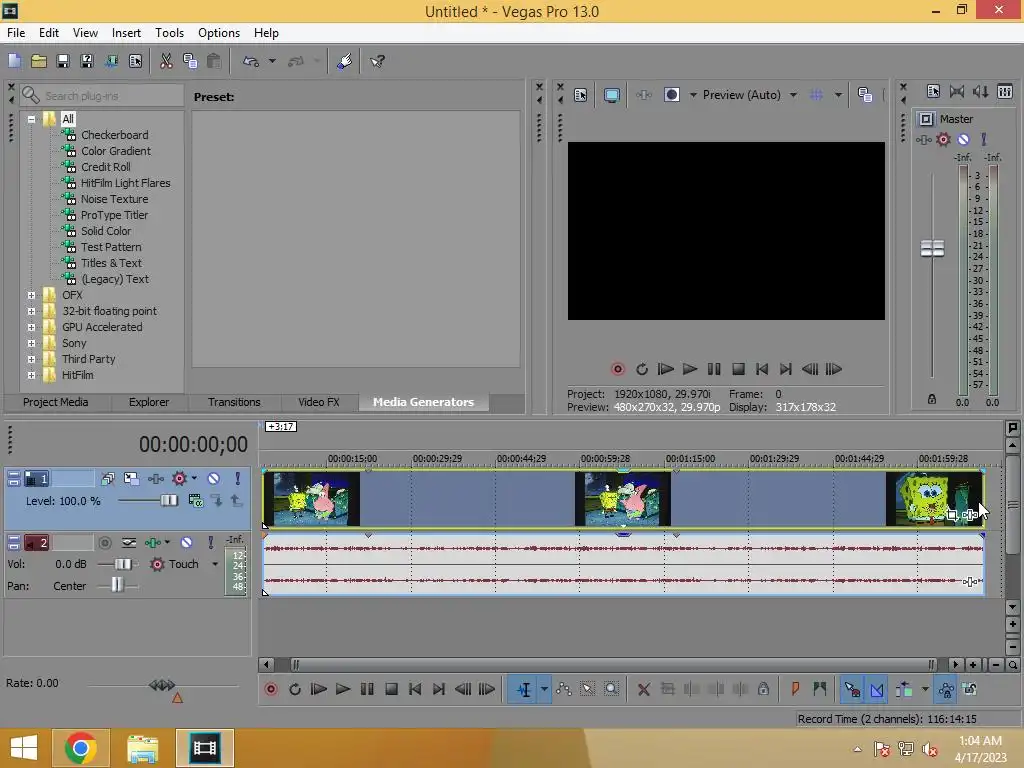Expand the Sony folder
Viewport: 1024px width, 768px height.
click(x=31, y=344)
